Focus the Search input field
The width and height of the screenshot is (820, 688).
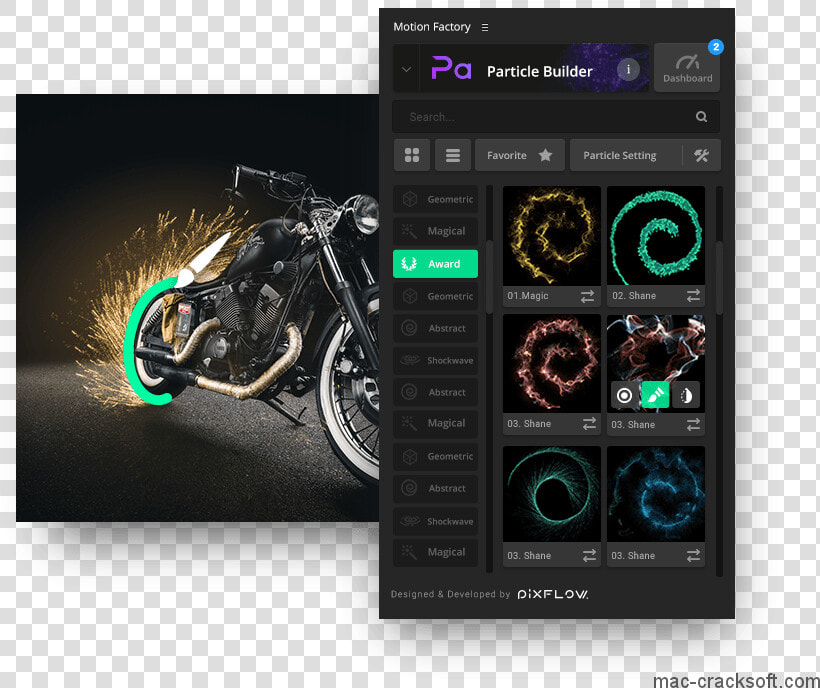point(555,117)
